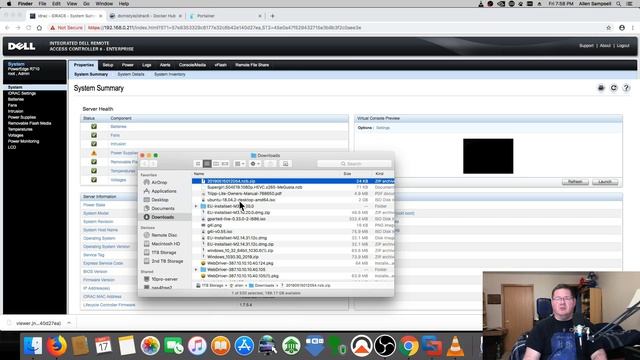Open iDRAC Settings in left navigation
Viewport: 640px width, 360px height.
click(x=22, y=93)
